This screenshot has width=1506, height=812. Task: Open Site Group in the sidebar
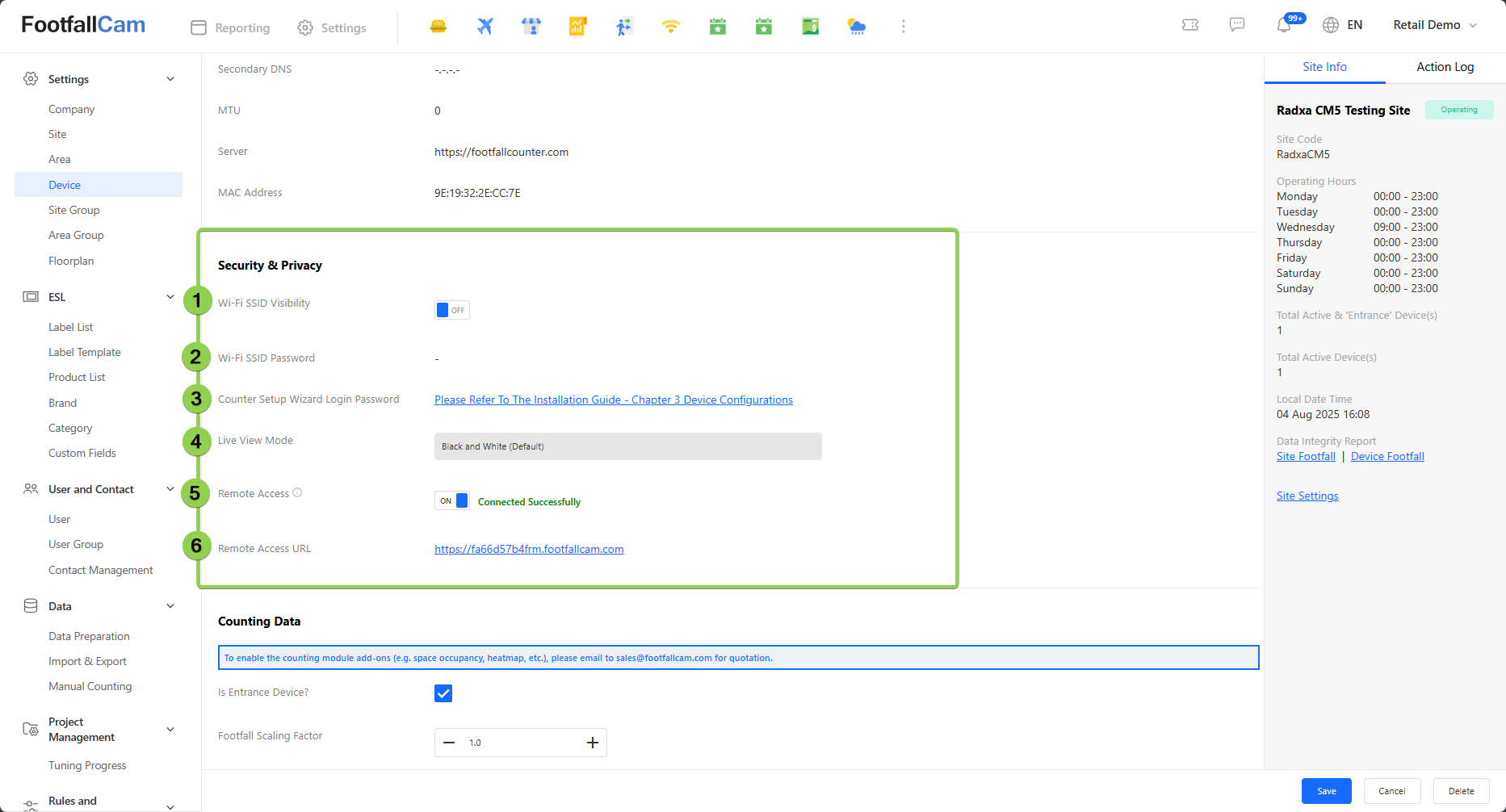tap(74, 210)
